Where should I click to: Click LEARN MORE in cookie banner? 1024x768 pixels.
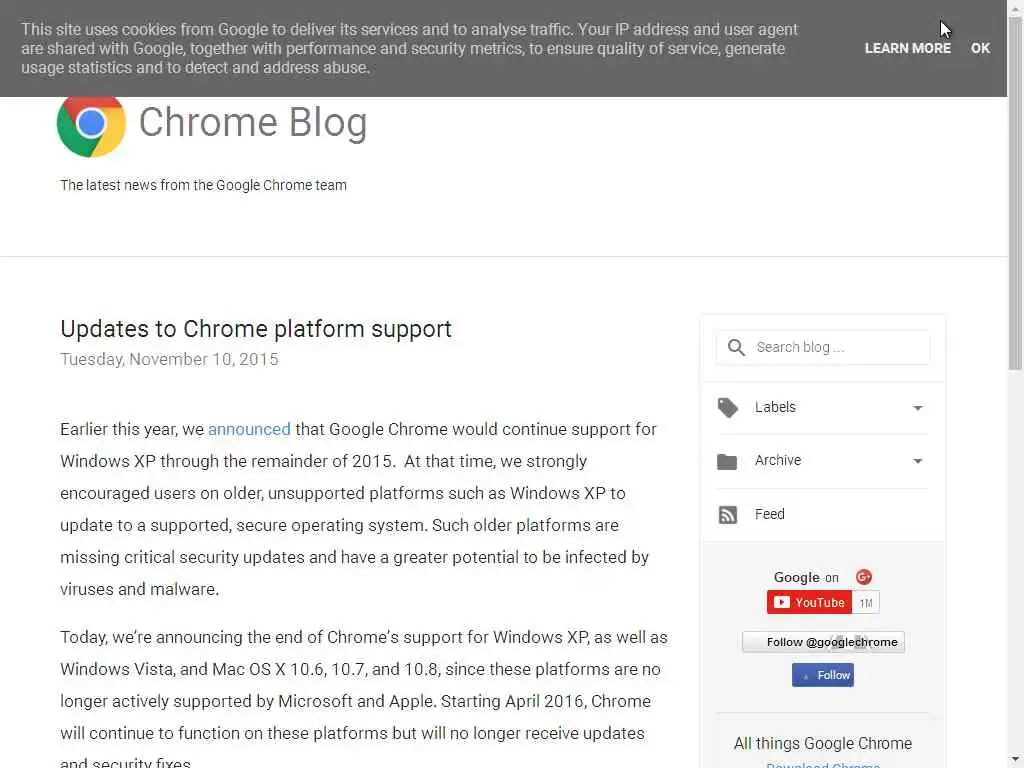coord(908,48)
